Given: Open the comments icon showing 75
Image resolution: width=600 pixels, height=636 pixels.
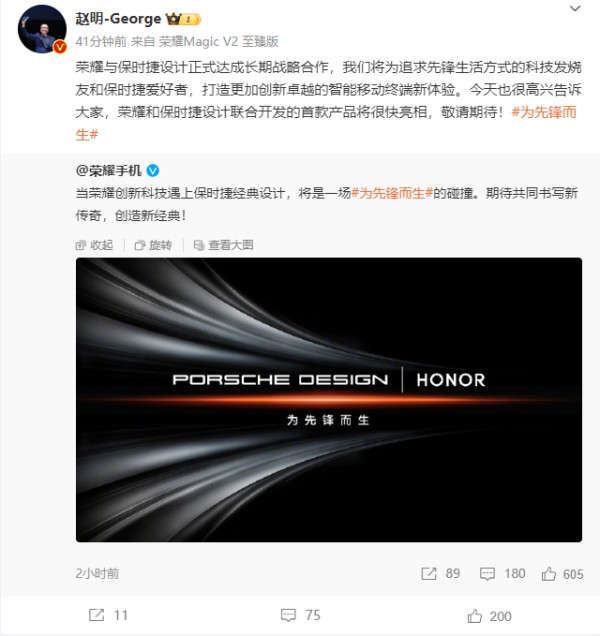Looking at the screenshot, I should pyautogui.click(x=300, y=615).
